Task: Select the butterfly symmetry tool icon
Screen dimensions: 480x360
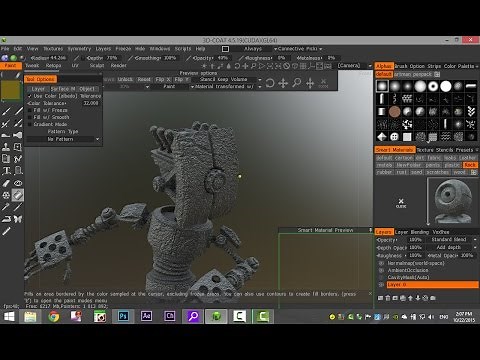Action: [x=18, y=219]
